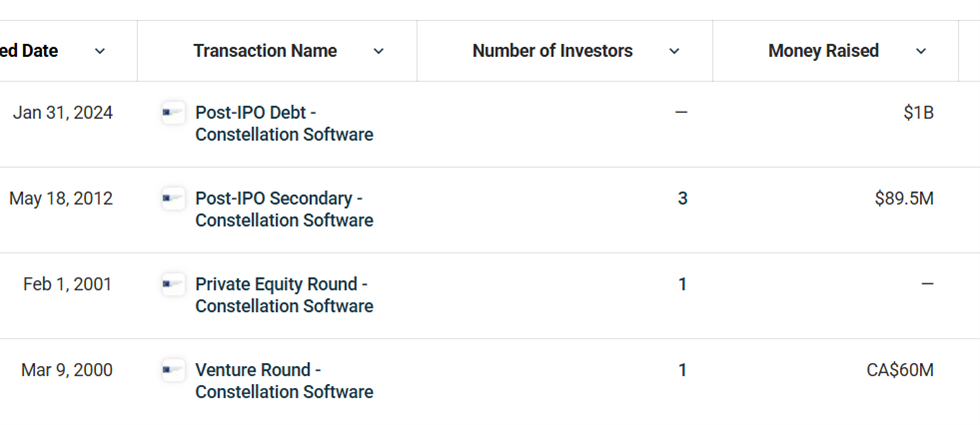Click the Money Raised header label
980x425 pixels.
coord(823,51)
